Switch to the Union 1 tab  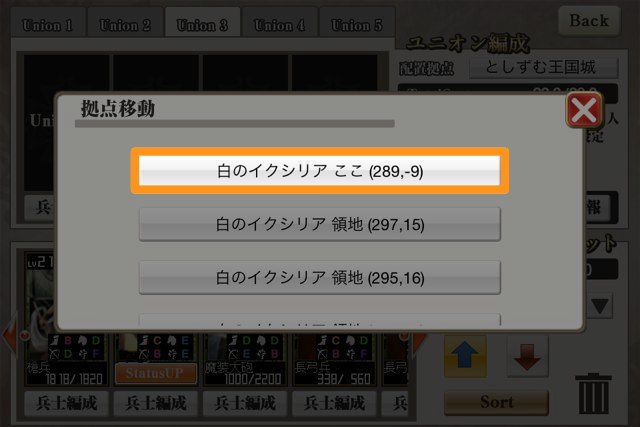point(48,25)
